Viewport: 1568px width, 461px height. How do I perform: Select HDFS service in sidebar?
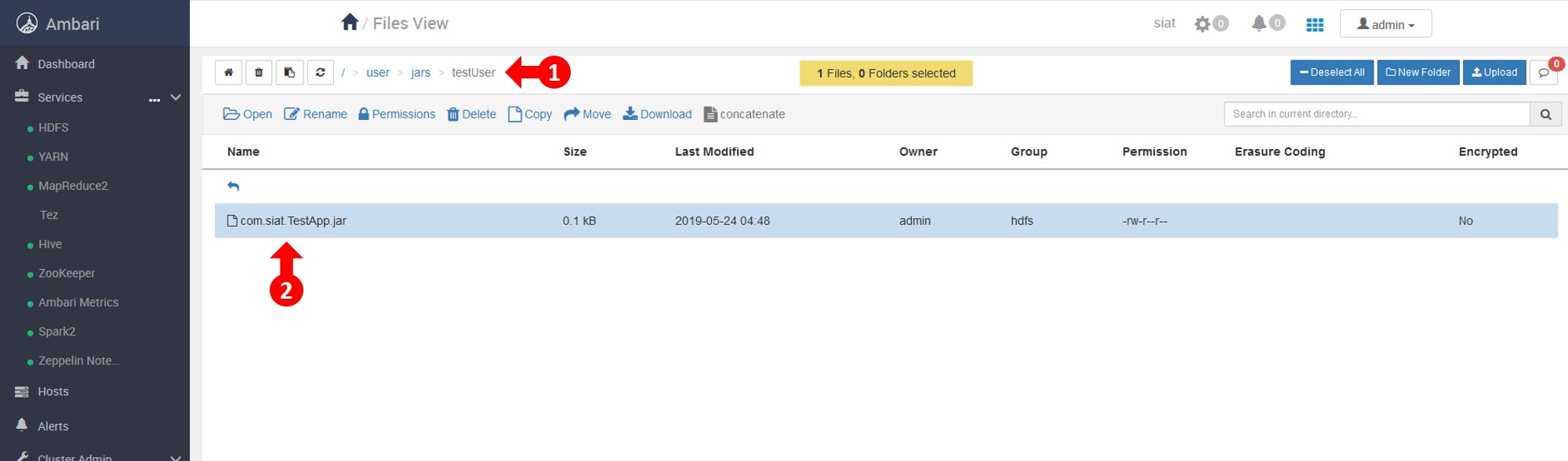click(x=53, y=128)
